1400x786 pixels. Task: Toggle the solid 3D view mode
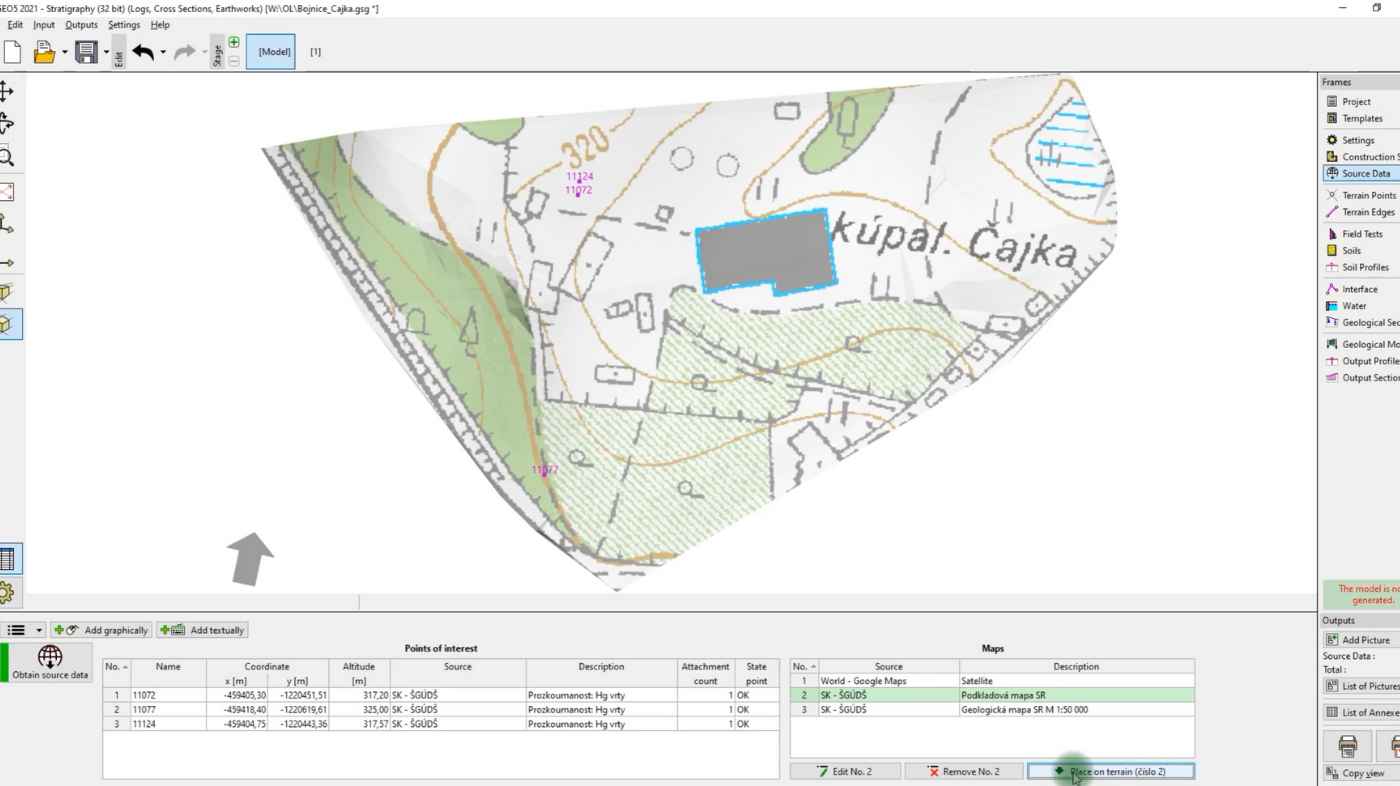[8, 324]
